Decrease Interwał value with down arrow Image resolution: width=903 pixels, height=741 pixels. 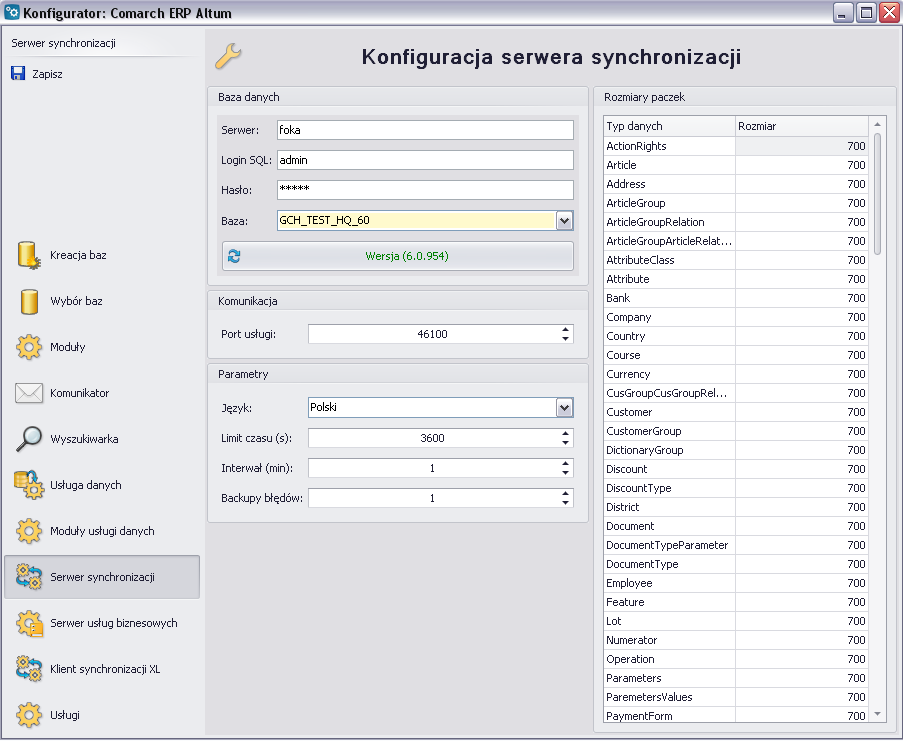click(566, 473)
